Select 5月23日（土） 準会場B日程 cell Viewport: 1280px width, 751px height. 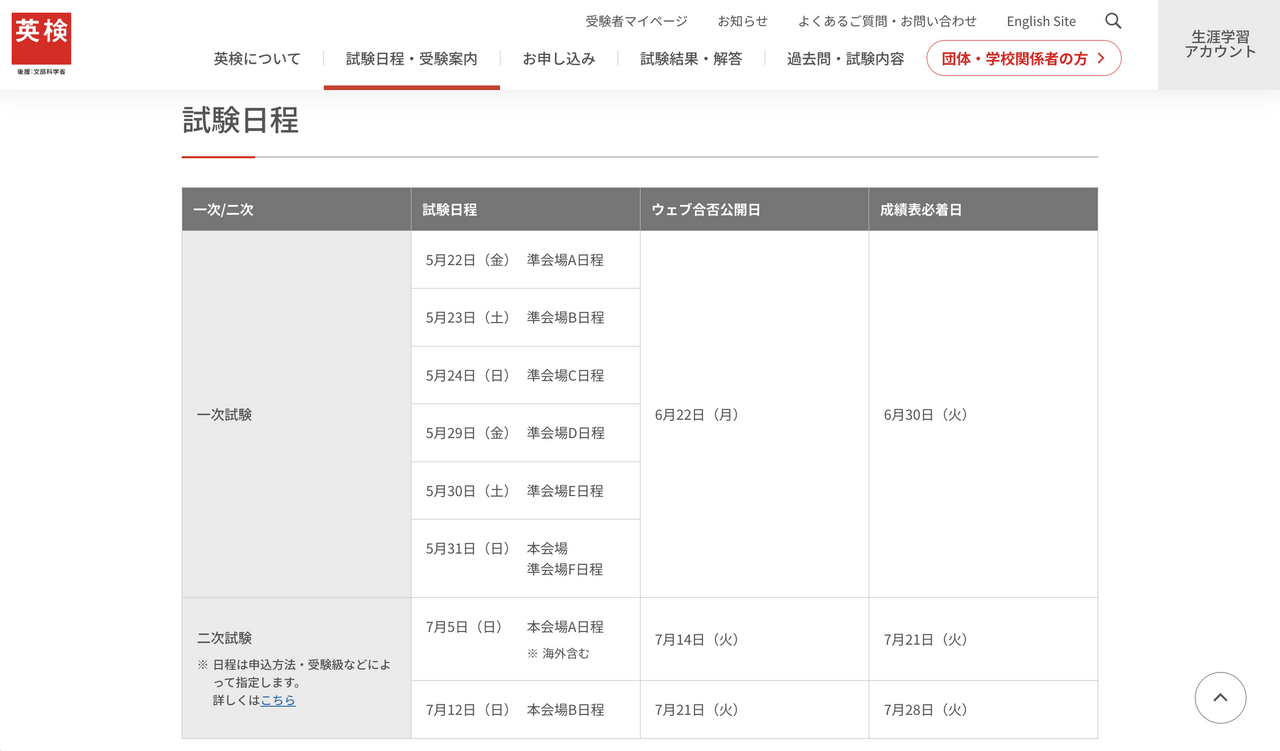(525, 318)
